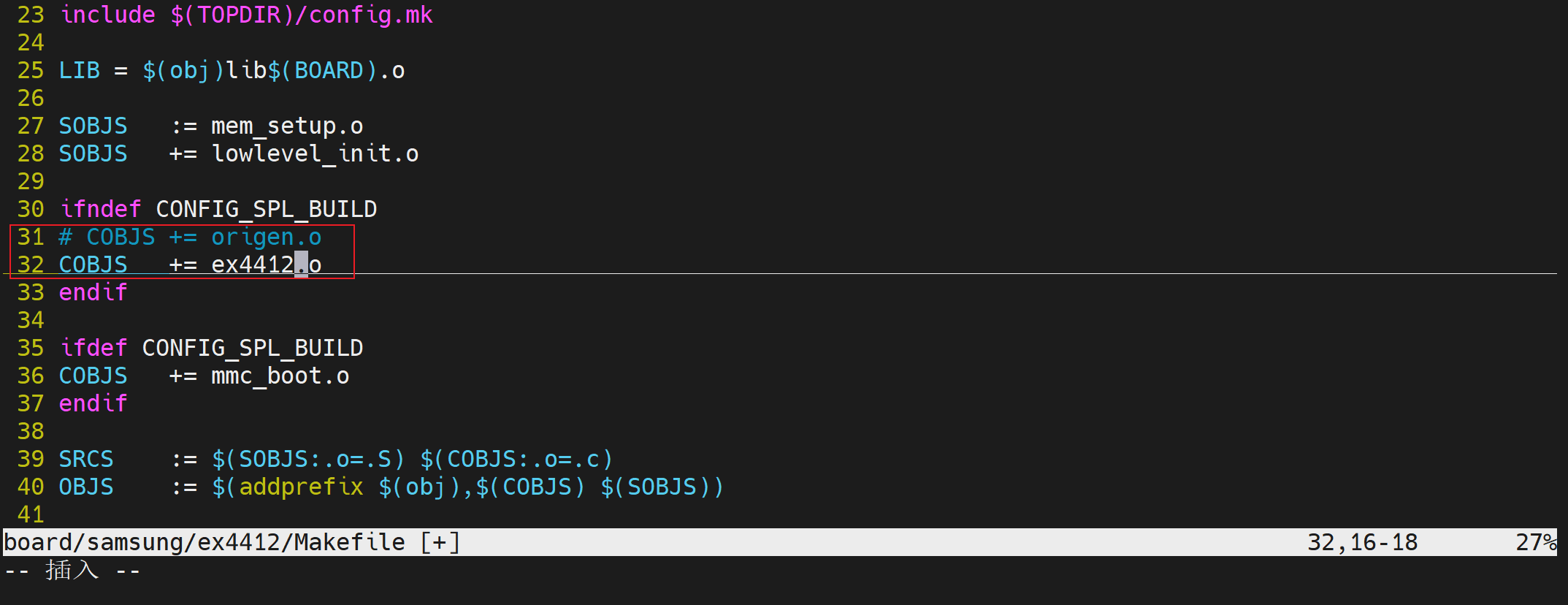Click the SRCS variable name
Screen dimensions: 1568x605
[x=86, y=459]
